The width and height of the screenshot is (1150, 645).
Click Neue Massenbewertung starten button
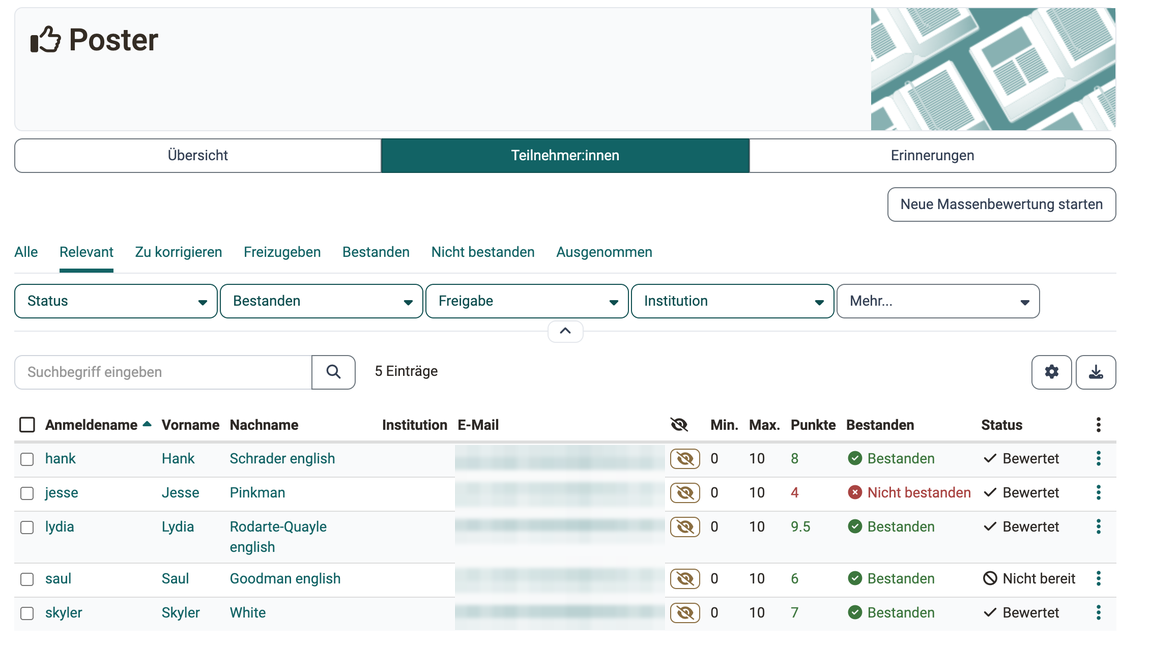click(x=1001, y=205)
